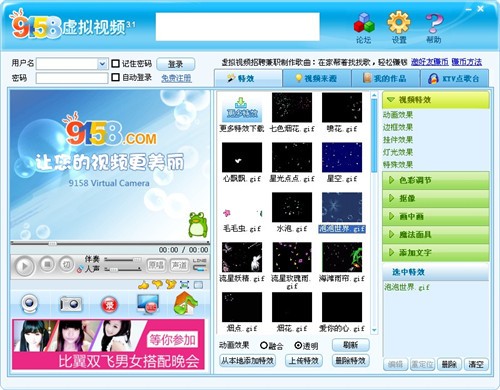Click the small window icon beside fullscreen
Viewport: 500px width, 390px height.
tap(198, 285)
